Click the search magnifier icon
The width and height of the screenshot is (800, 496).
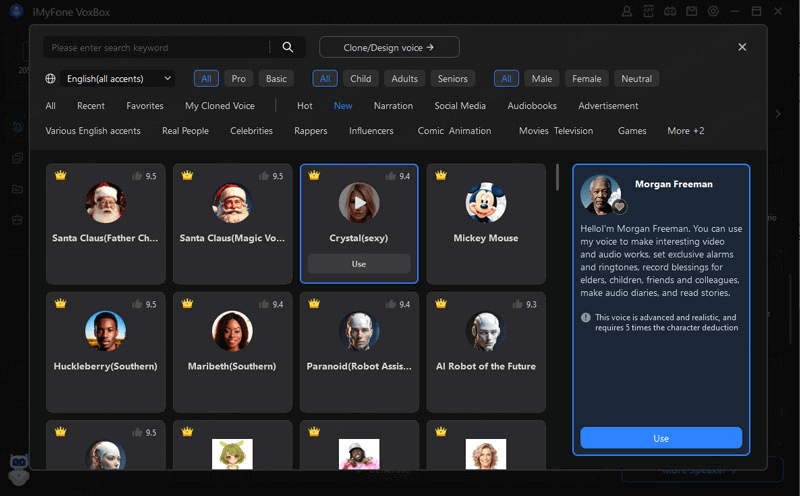pos(288,47)
